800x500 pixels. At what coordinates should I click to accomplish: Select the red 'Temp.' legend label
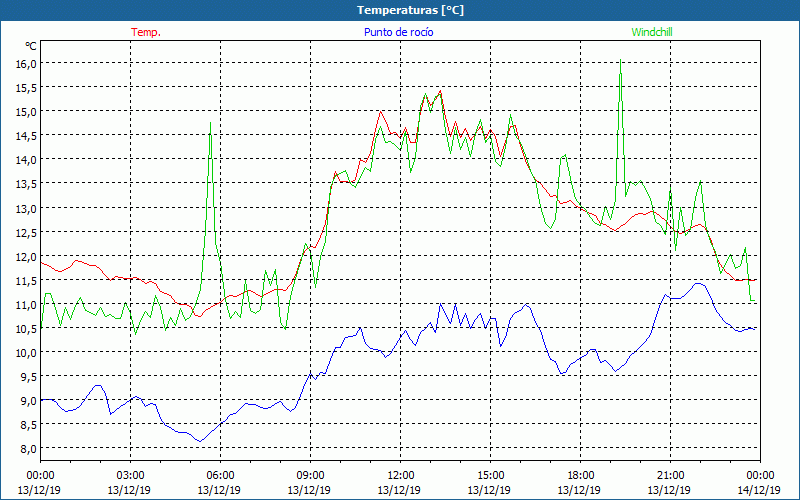pos(146,32)
